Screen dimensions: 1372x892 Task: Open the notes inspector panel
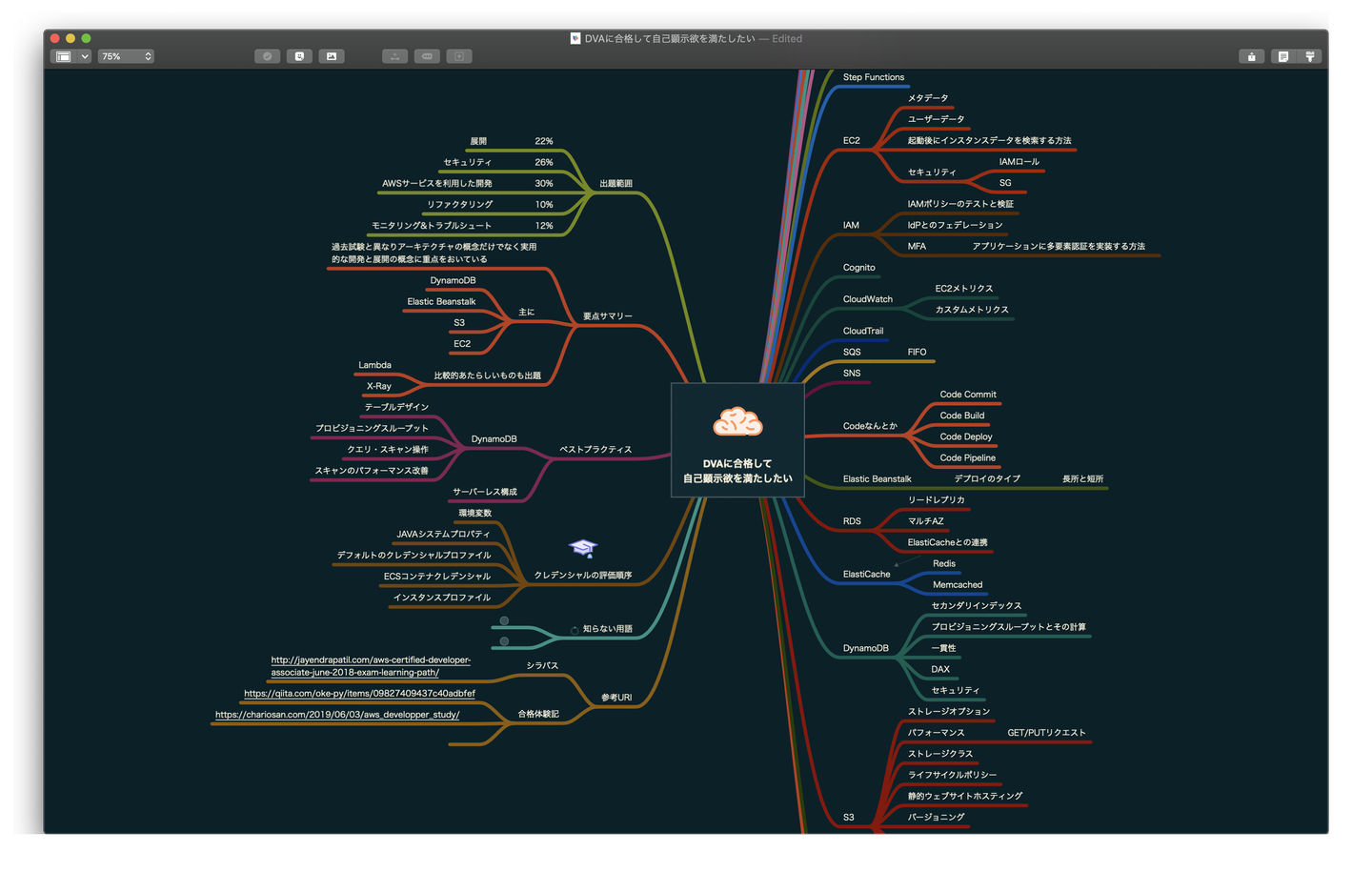(x=1283, y=56)
